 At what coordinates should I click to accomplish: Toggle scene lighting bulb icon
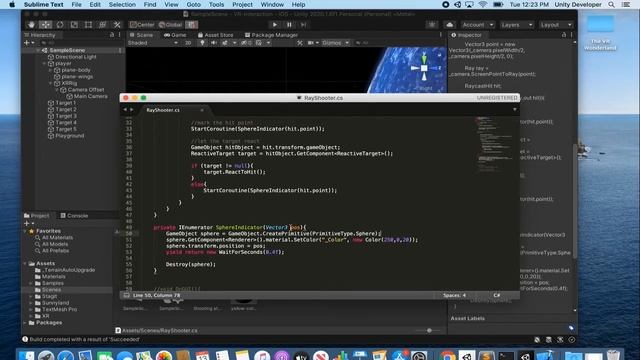[202, 43]
